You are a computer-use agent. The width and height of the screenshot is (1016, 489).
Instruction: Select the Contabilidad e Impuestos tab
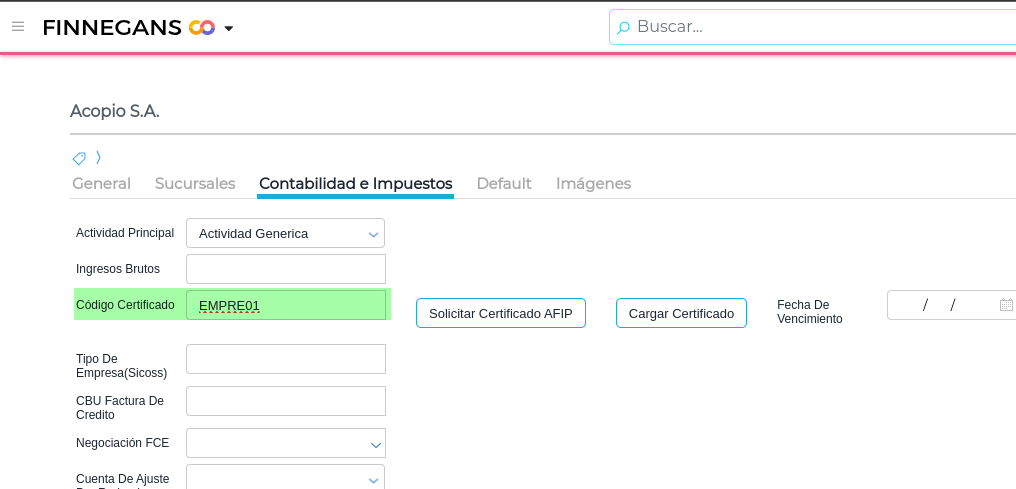[x=355, y=184]
